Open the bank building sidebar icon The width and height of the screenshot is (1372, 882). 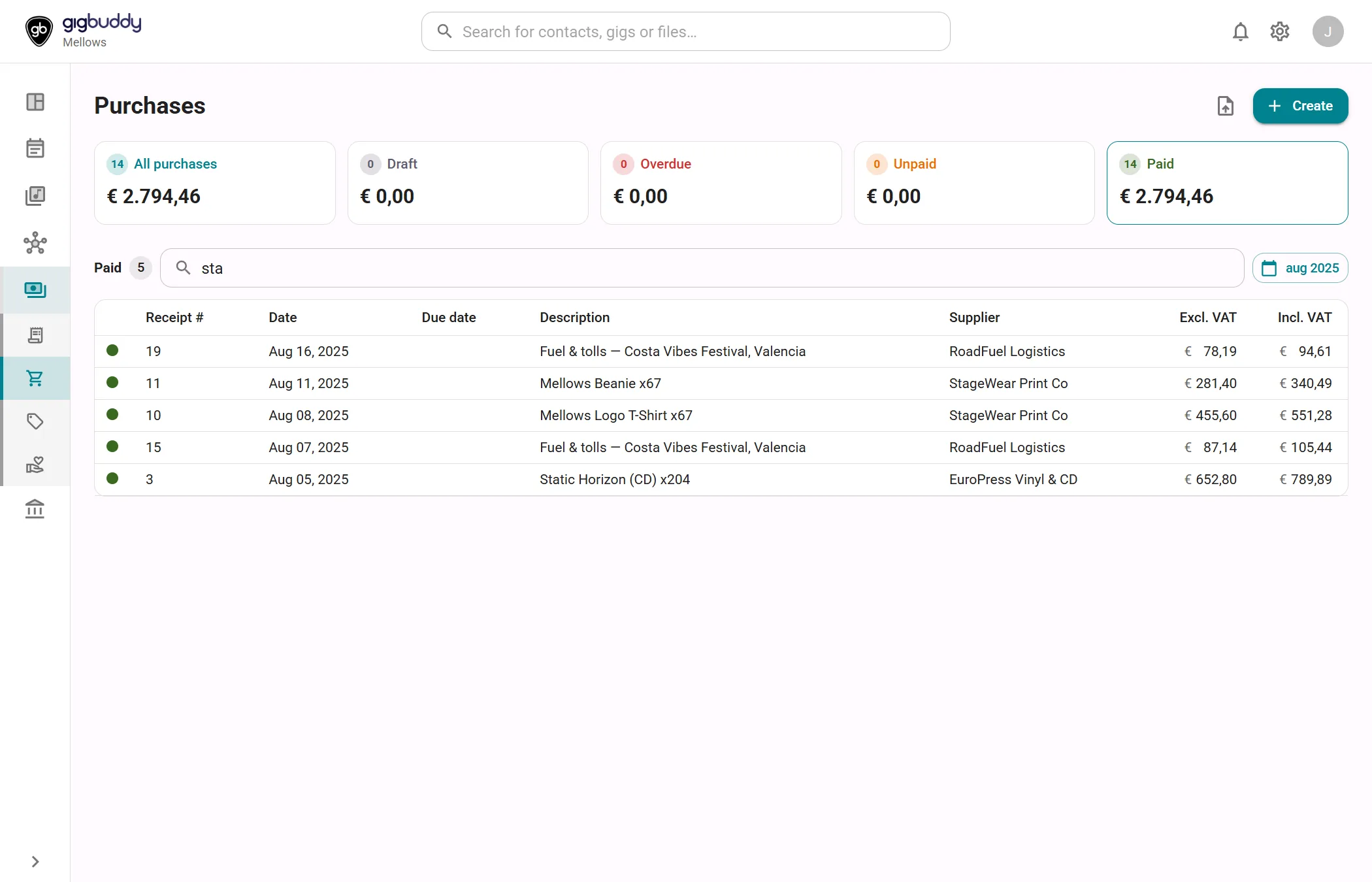click(35, 508)
